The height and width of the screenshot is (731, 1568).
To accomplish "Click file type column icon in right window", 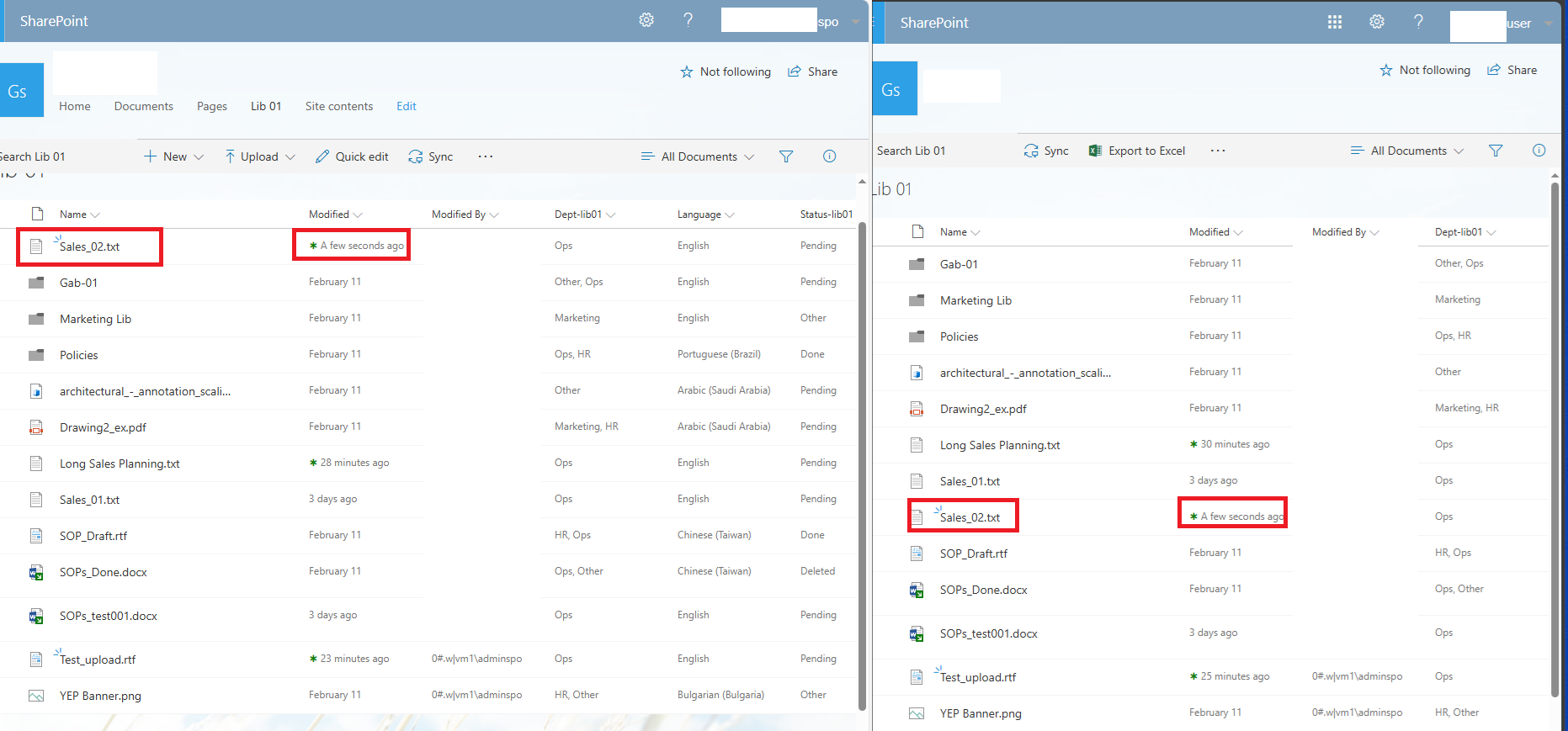I will click(917, 231).
